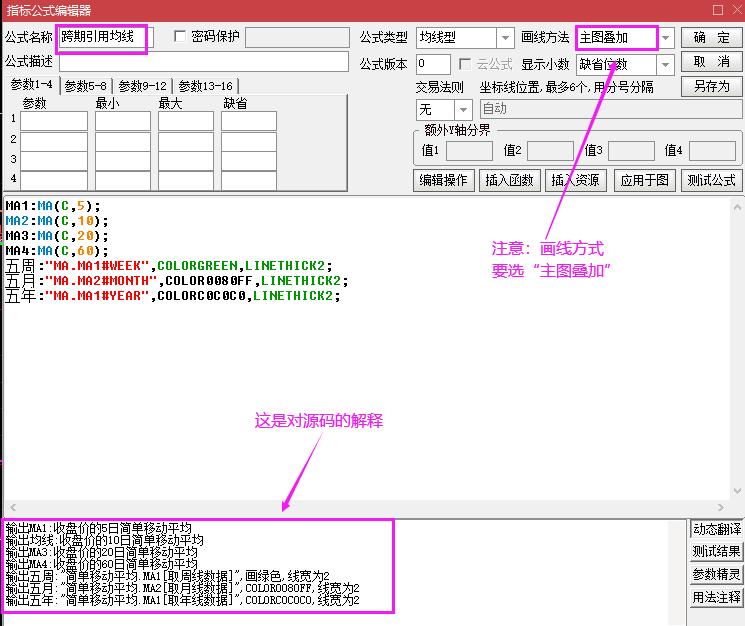Image resolution: width=745 pixels, height=626 pixels.
Task: Open the 动态翻译 panel button
Action: pos(717,529)
